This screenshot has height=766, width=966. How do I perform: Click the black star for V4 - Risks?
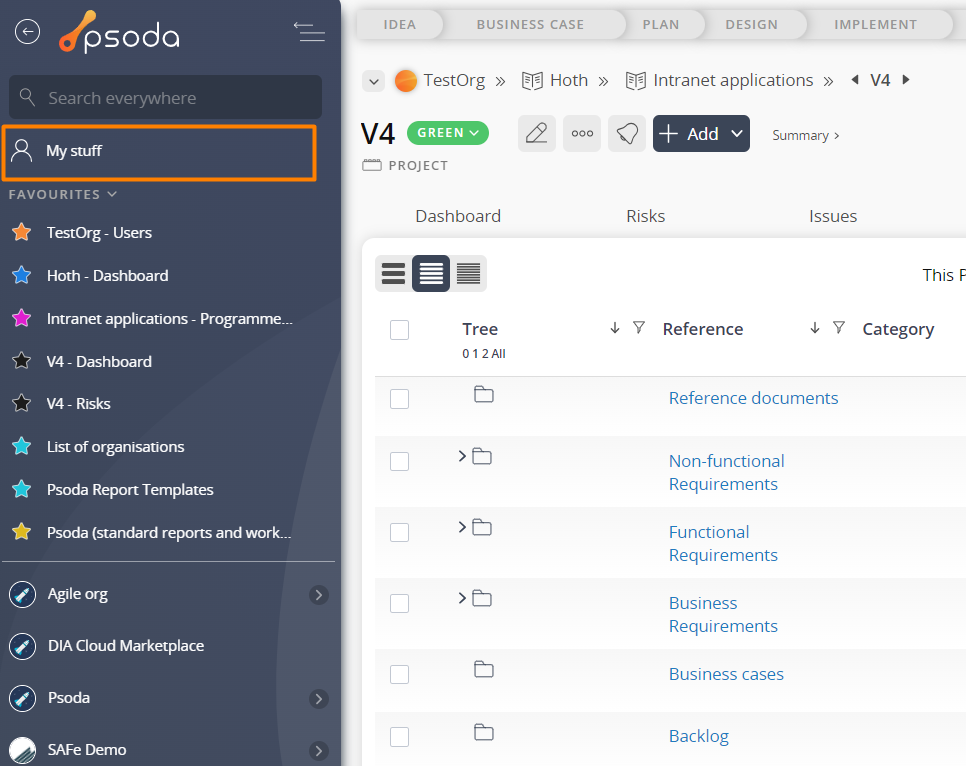click(22, 403)
